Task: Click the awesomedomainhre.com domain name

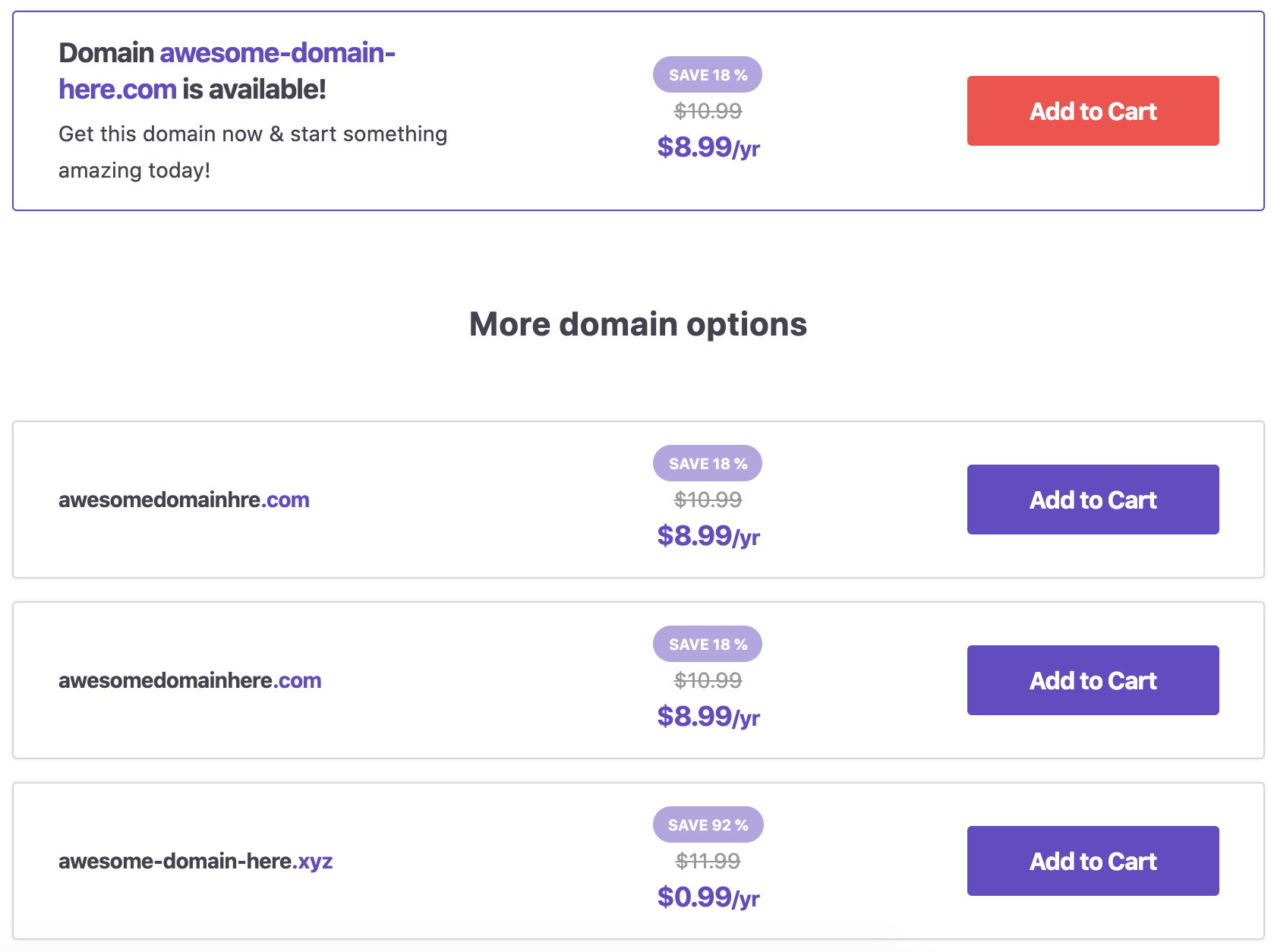Action: [184, 500]
